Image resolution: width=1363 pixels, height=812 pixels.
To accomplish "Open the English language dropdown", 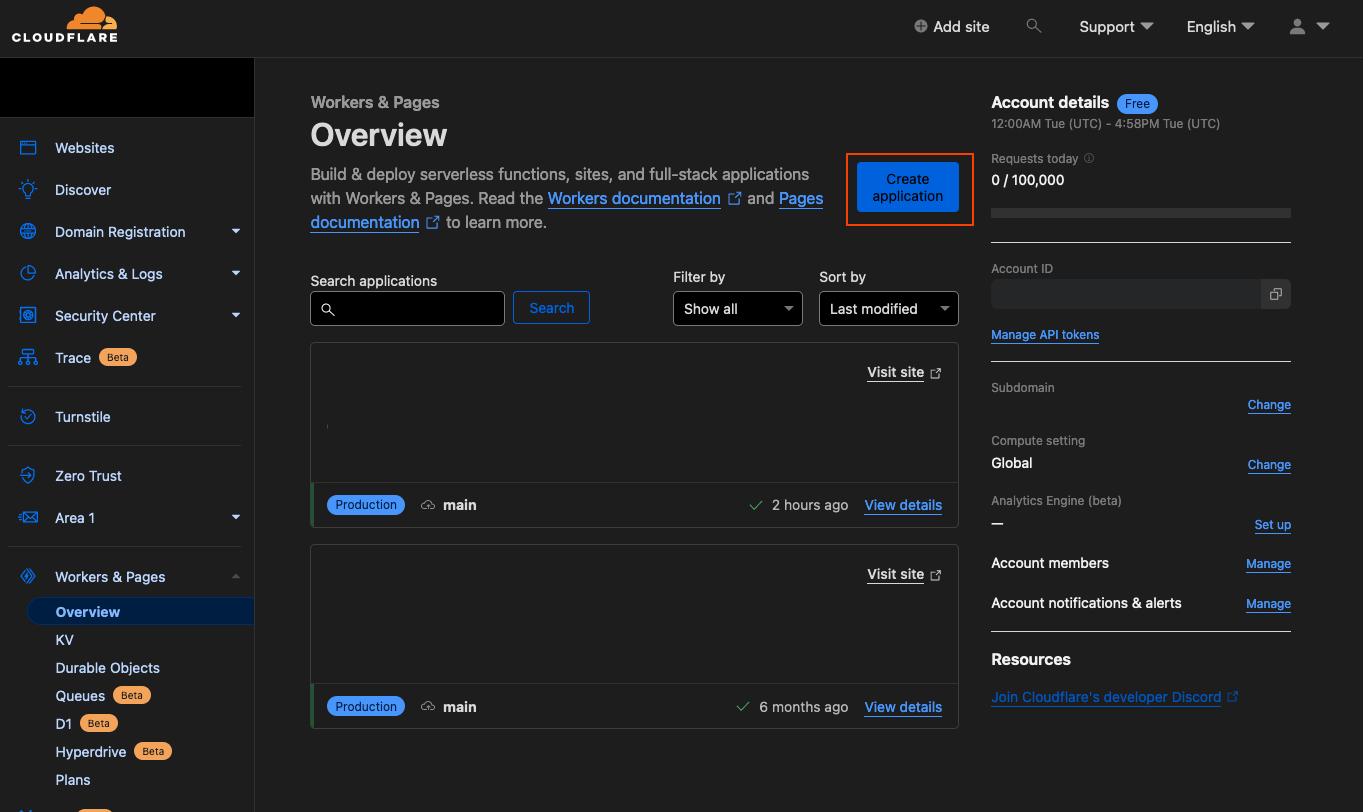I will 1220,27.
